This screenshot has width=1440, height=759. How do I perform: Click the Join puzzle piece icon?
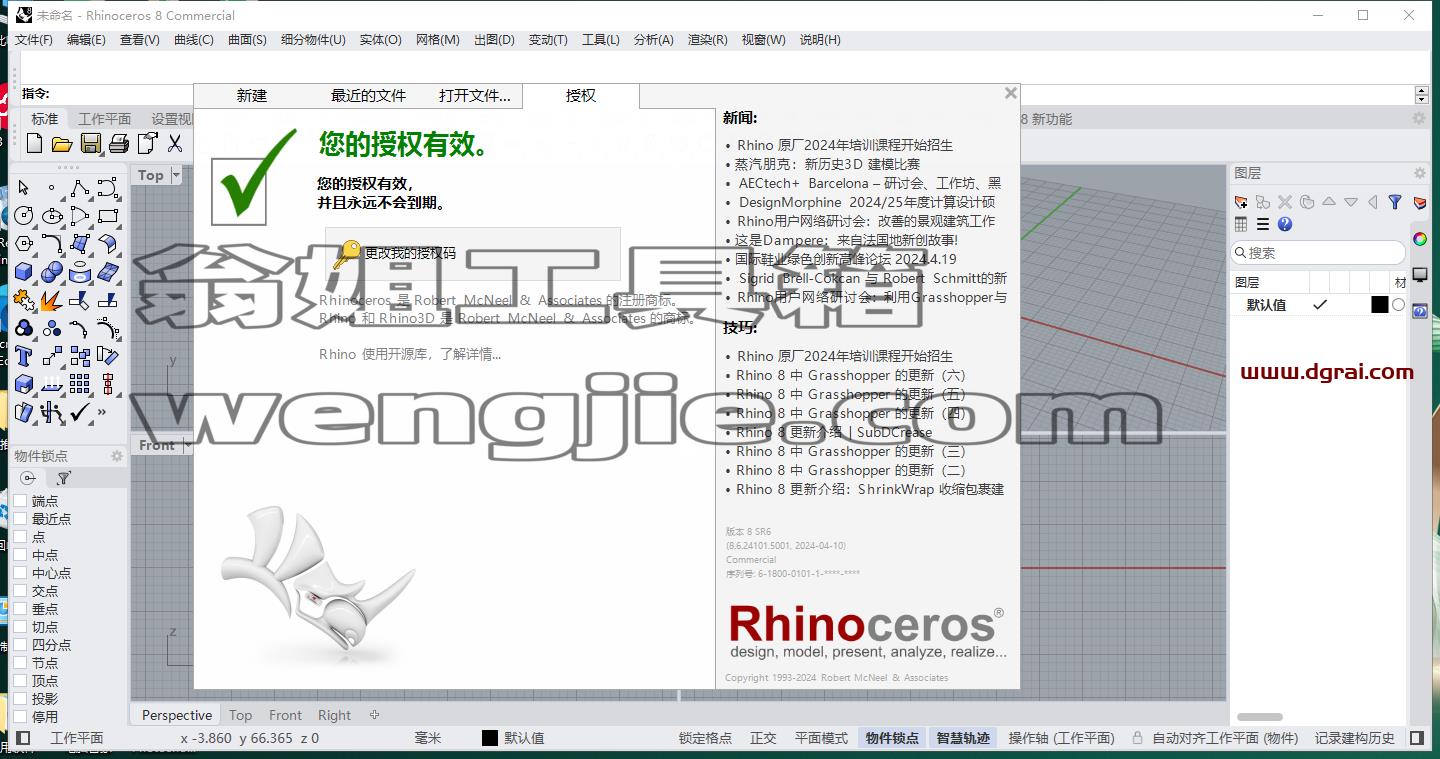click(24, 300)
